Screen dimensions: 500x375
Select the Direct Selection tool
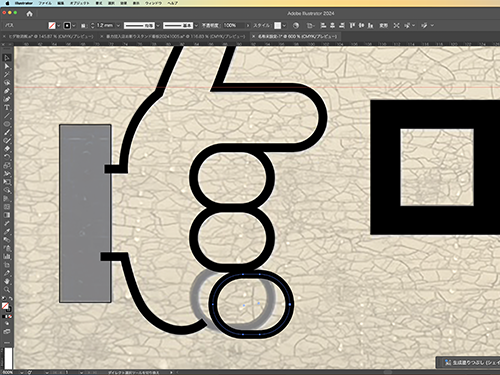click(x=7, y=66)
